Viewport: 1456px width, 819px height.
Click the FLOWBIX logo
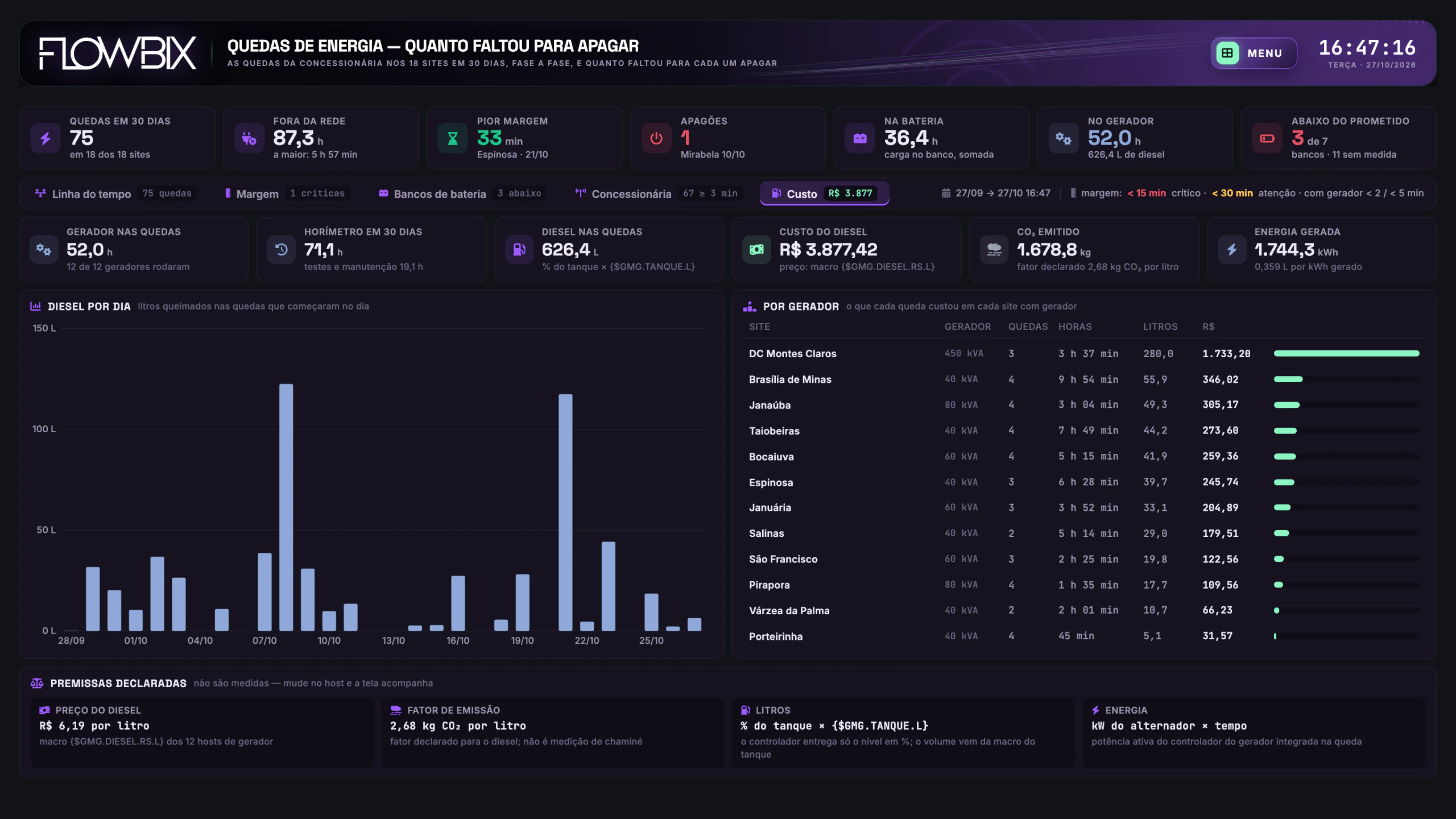click(x=118, y=53)
